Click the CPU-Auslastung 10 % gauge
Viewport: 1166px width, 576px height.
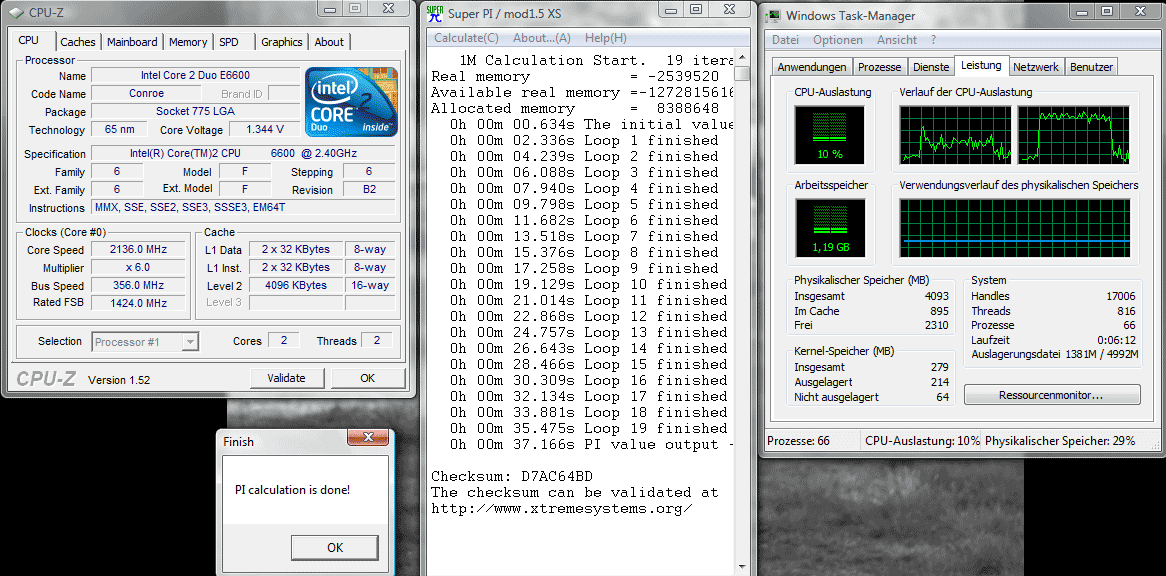(829, 135)
